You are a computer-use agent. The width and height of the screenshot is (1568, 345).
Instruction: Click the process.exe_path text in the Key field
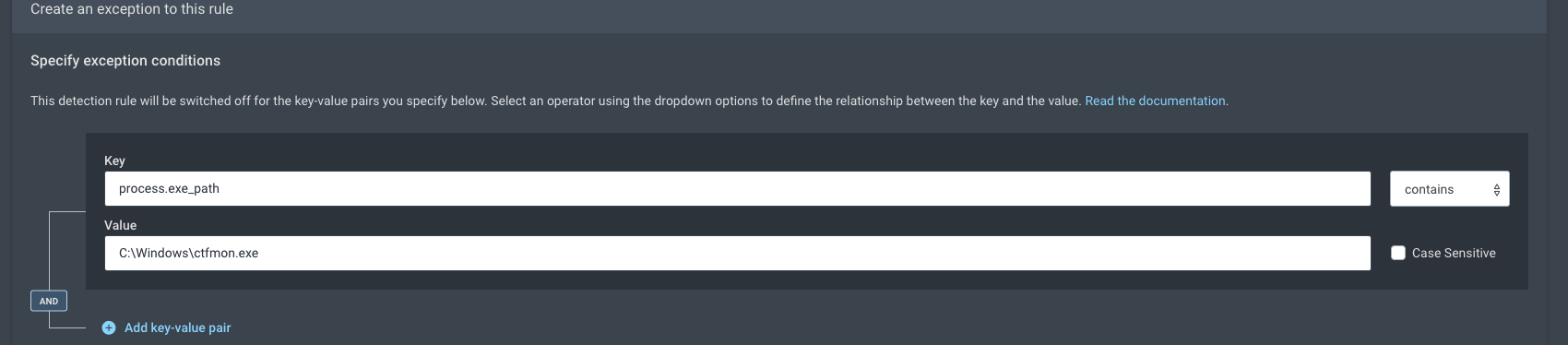click(169, 188)
